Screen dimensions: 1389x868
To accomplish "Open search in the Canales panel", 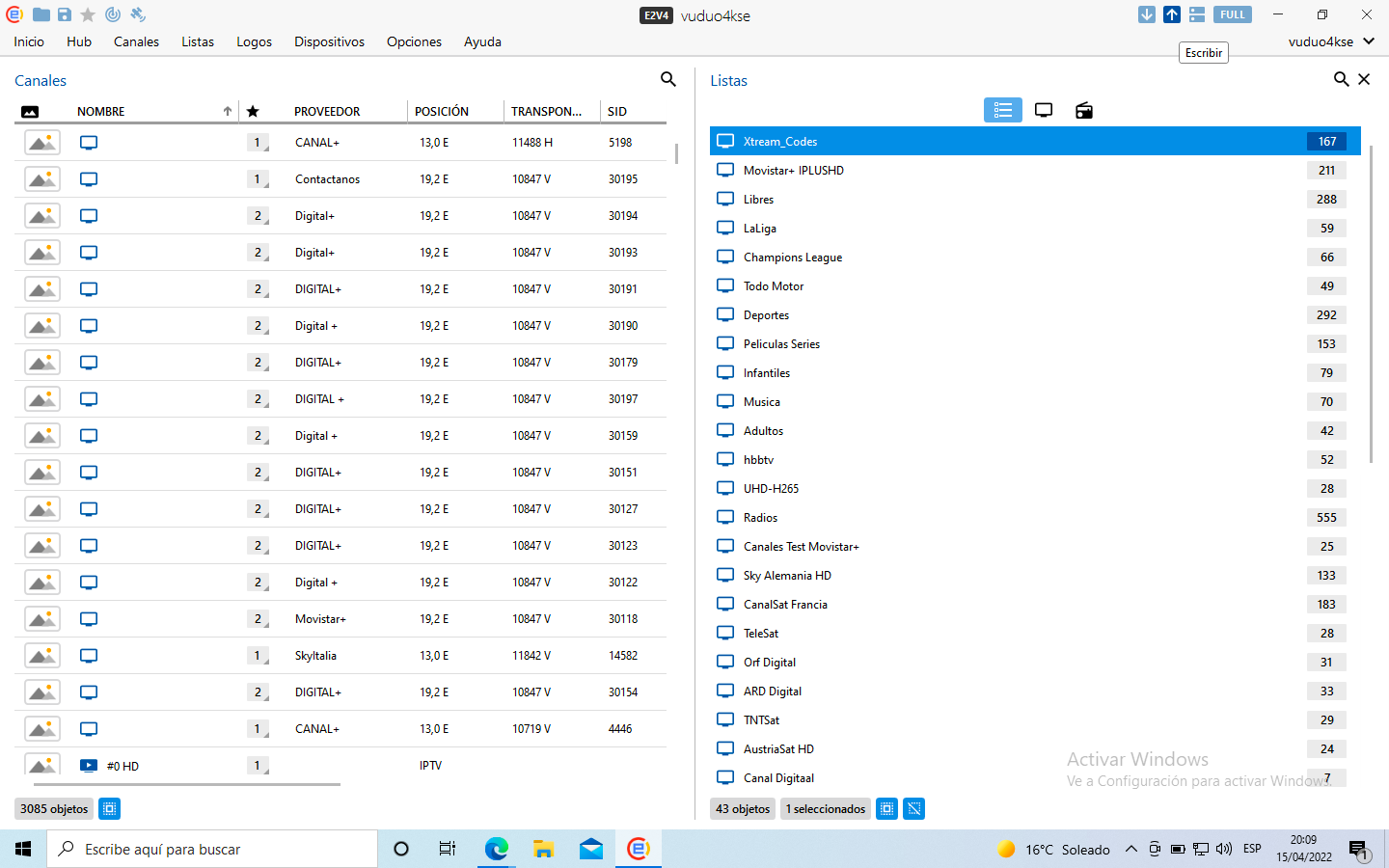I will click(667, 79).
